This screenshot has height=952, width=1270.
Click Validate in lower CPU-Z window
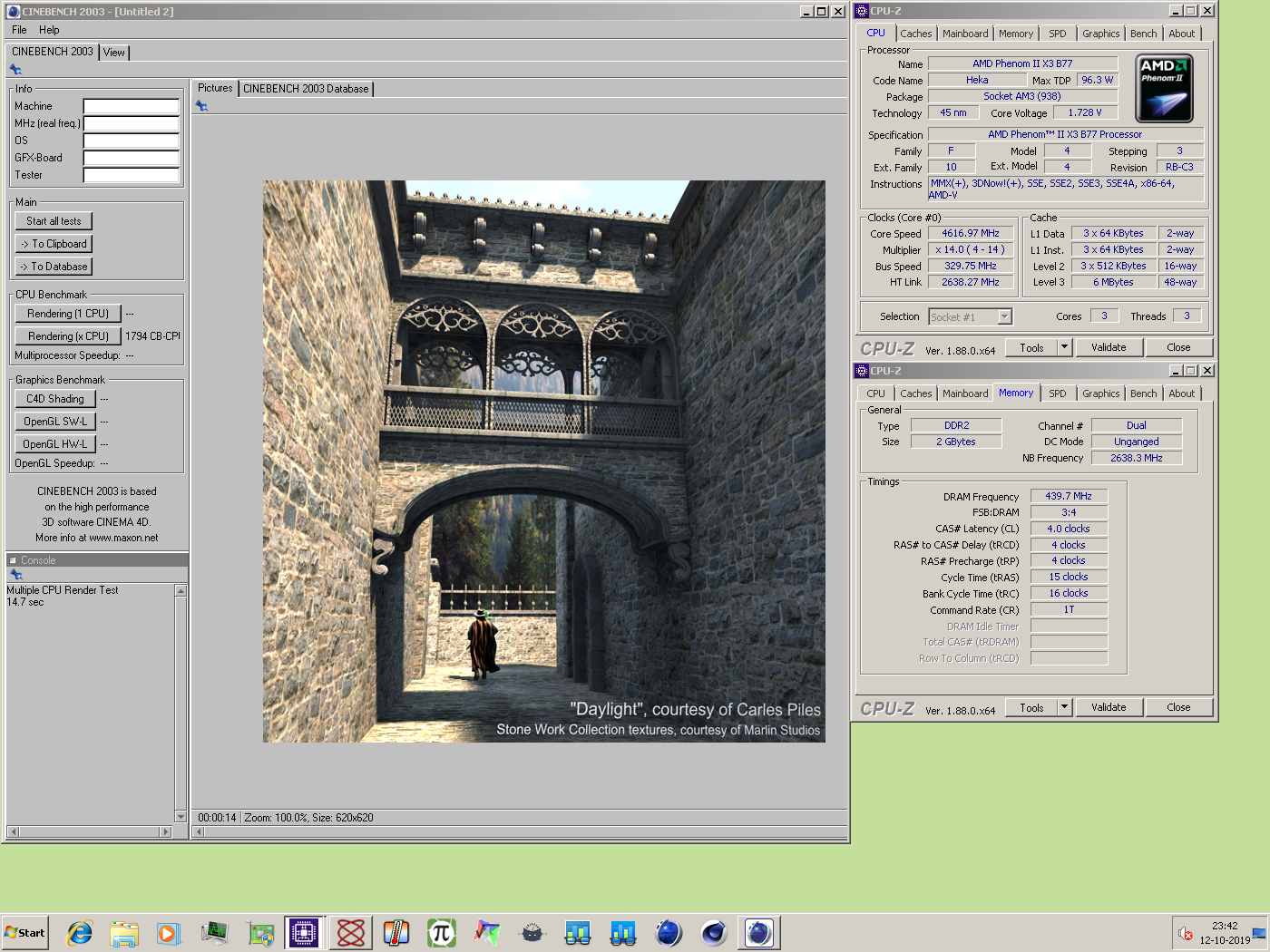point(1109,708)
